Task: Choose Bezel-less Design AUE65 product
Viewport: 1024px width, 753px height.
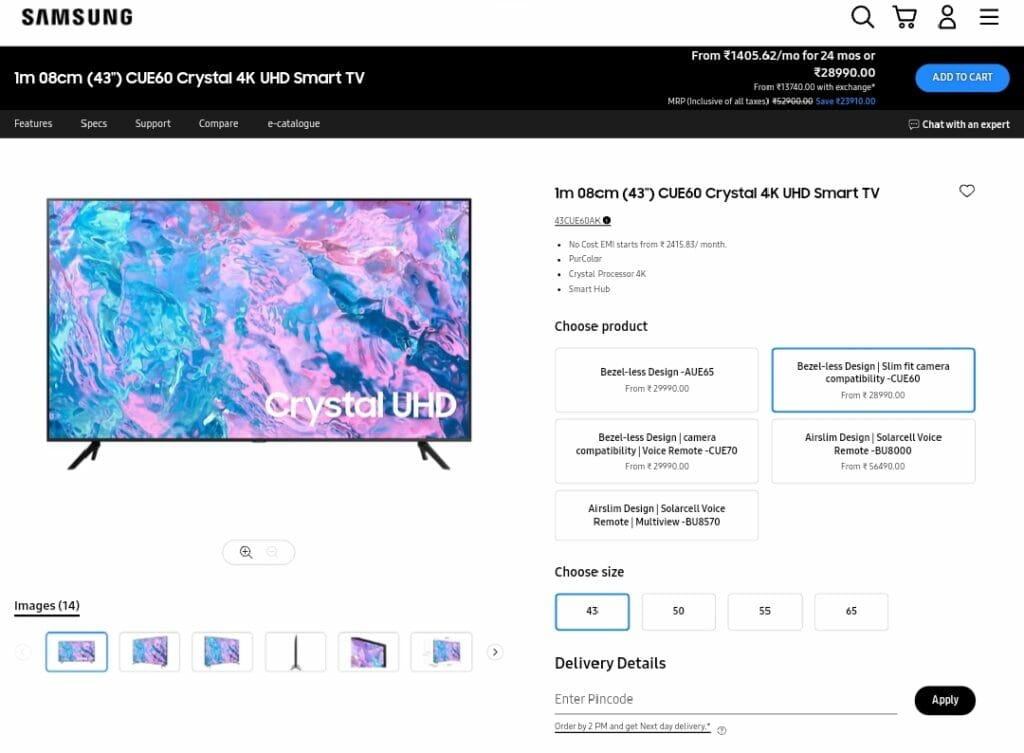Action: [656, 379]
